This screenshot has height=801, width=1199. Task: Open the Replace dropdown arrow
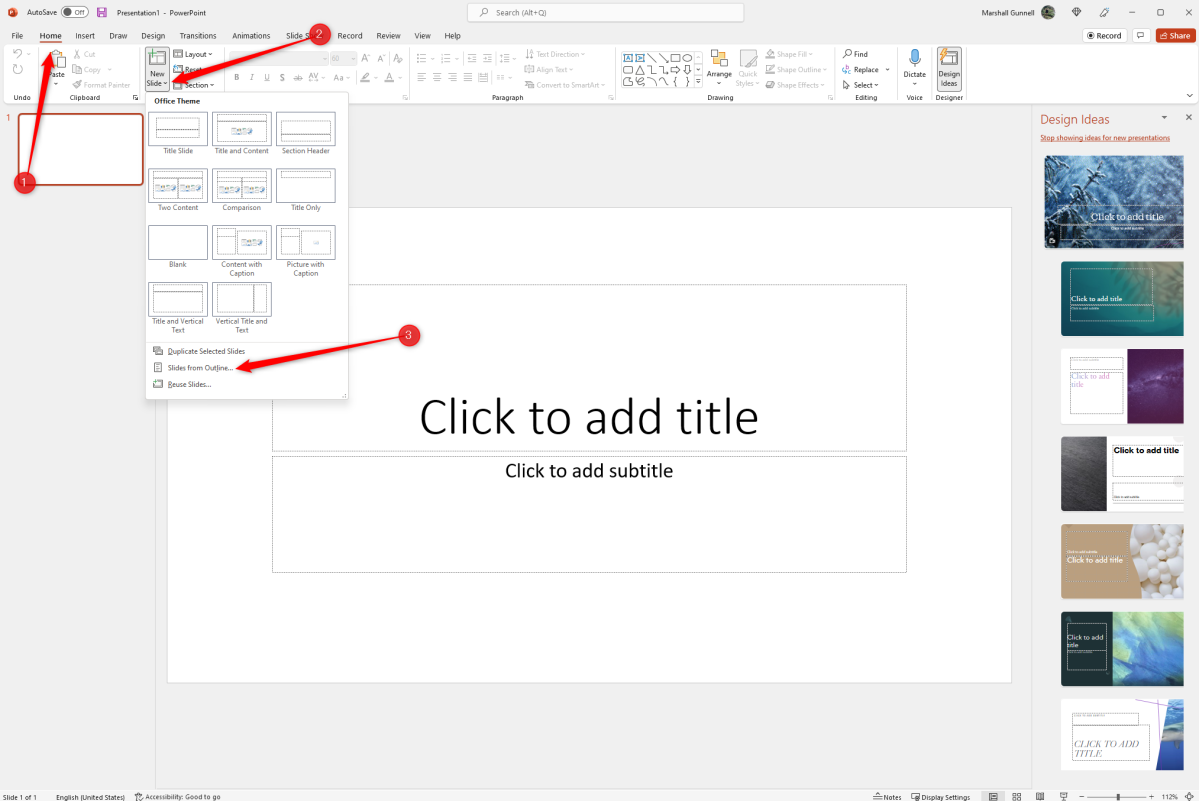tap(886, 69)
